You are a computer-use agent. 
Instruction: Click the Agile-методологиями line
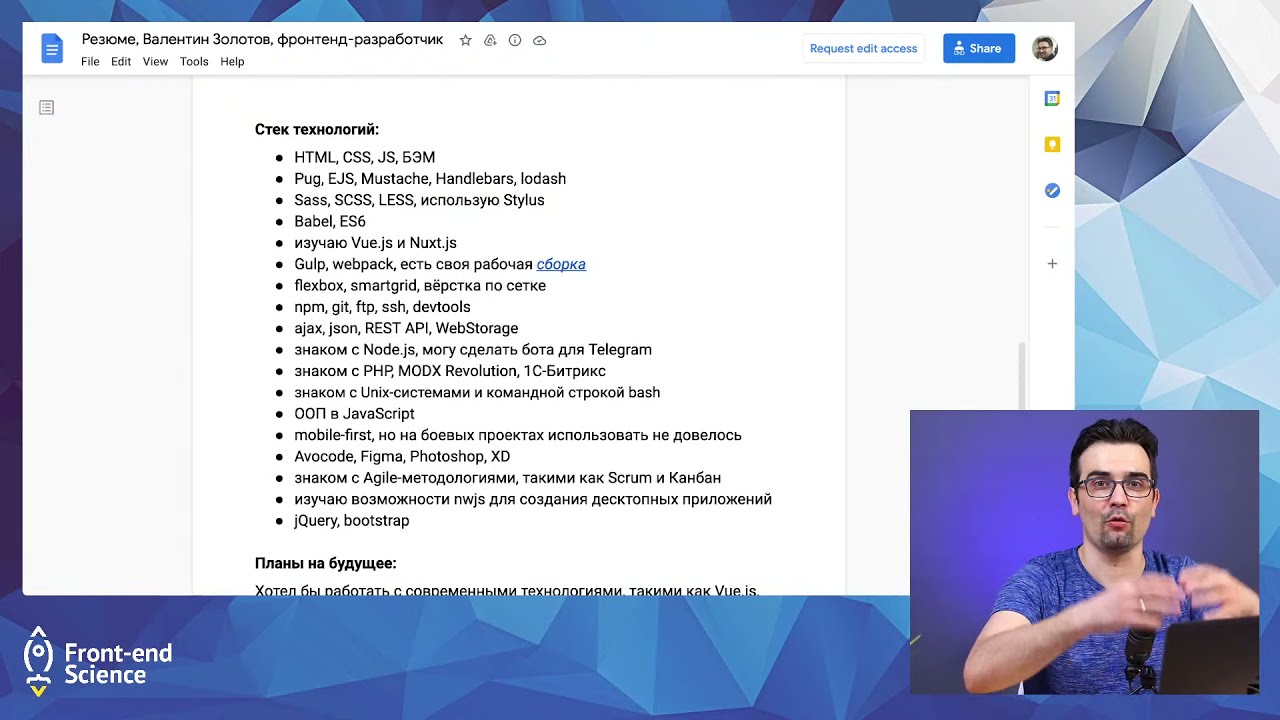point(507,478)
